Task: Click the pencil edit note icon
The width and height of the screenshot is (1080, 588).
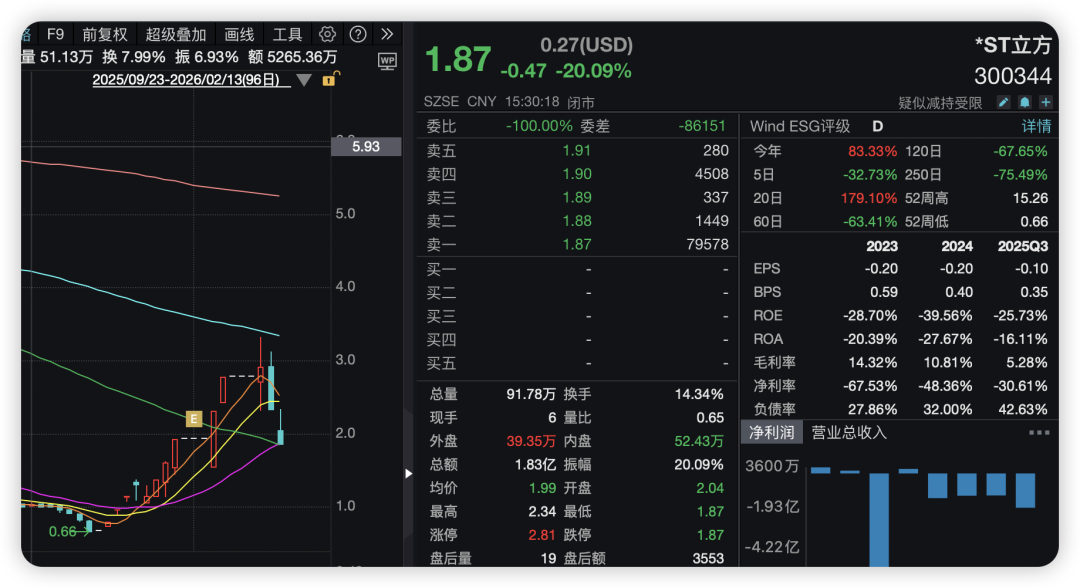Action: point(1004,103)
